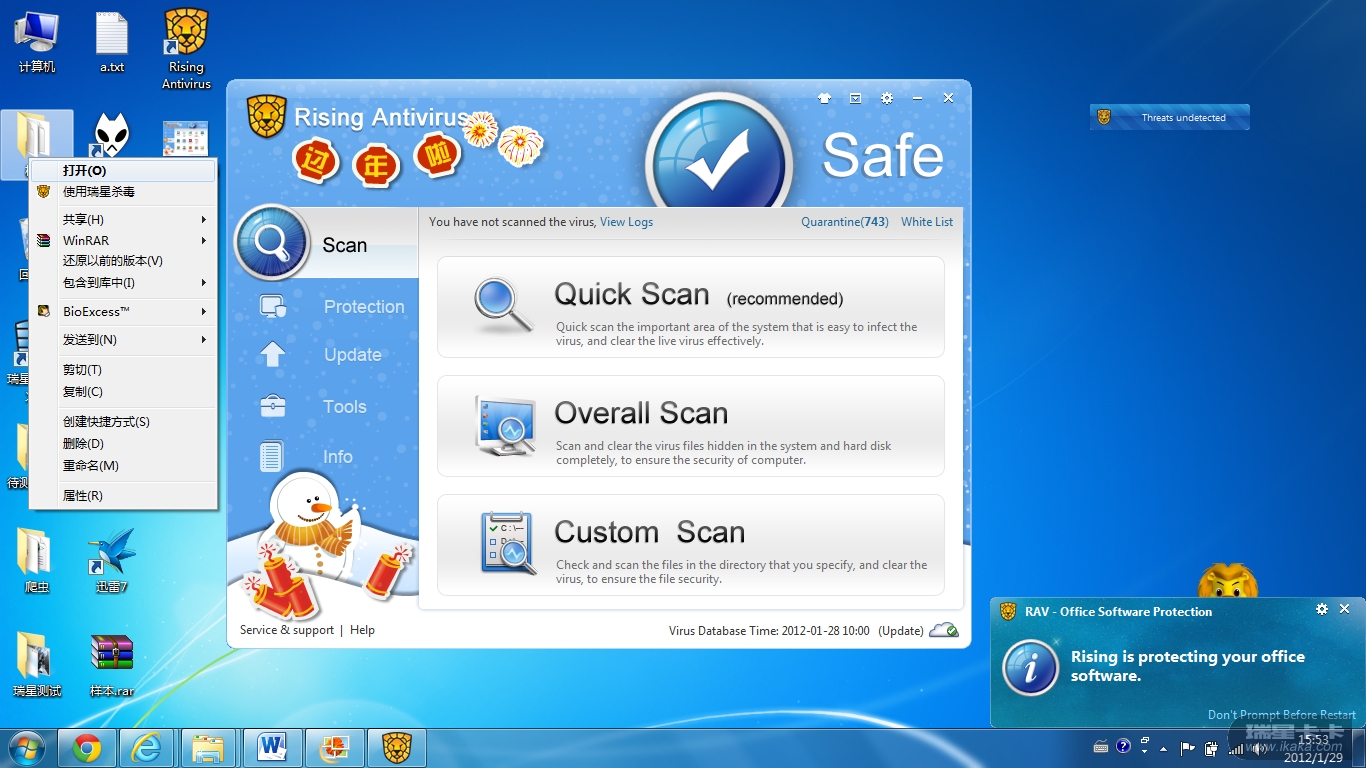The width and height of the screenshot is (1366, 768).
Task: Open the View Logs link
Action: coord(626,222)
